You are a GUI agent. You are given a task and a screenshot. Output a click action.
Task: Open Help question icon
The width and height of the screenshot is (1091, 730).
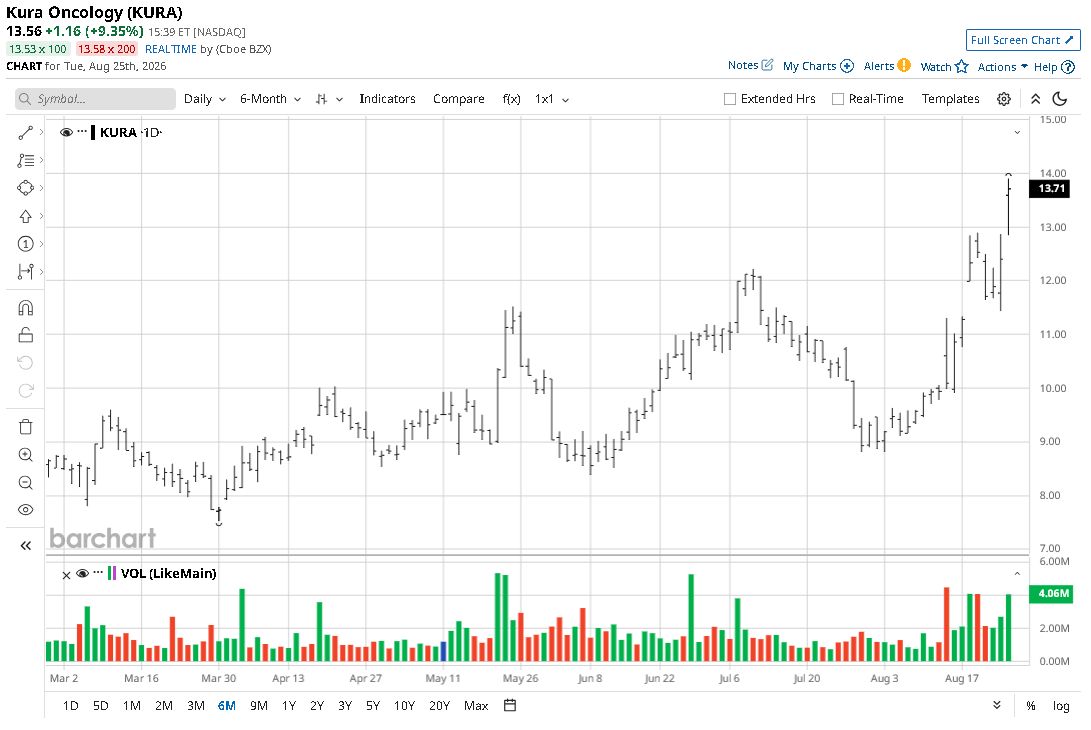click(x=1054, y=67)
